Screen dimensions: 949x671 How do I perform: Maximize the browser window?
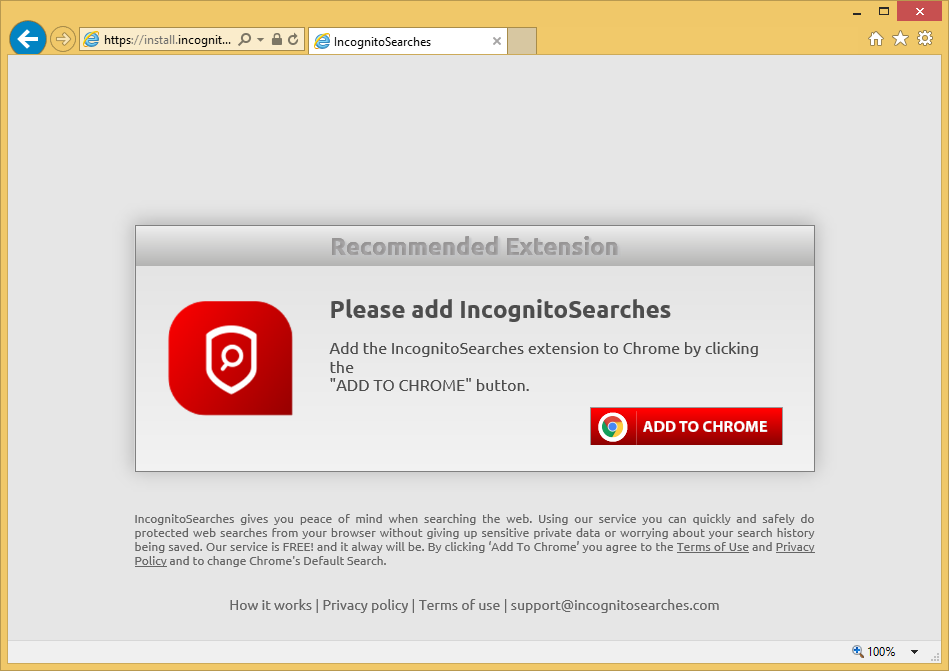point(884,11)
